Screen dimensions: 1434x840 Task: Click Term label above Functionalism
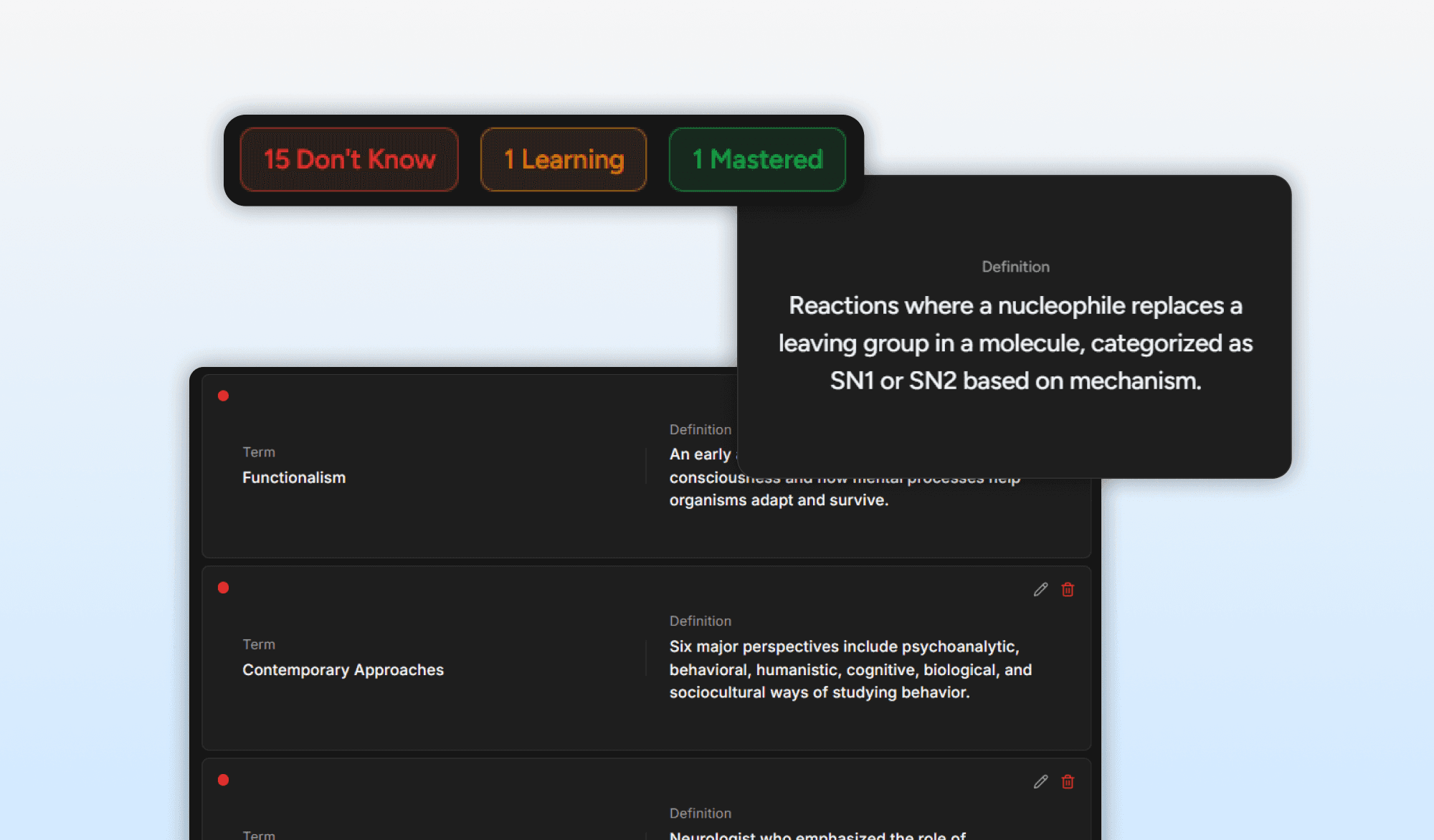click(x=259, y=452)
